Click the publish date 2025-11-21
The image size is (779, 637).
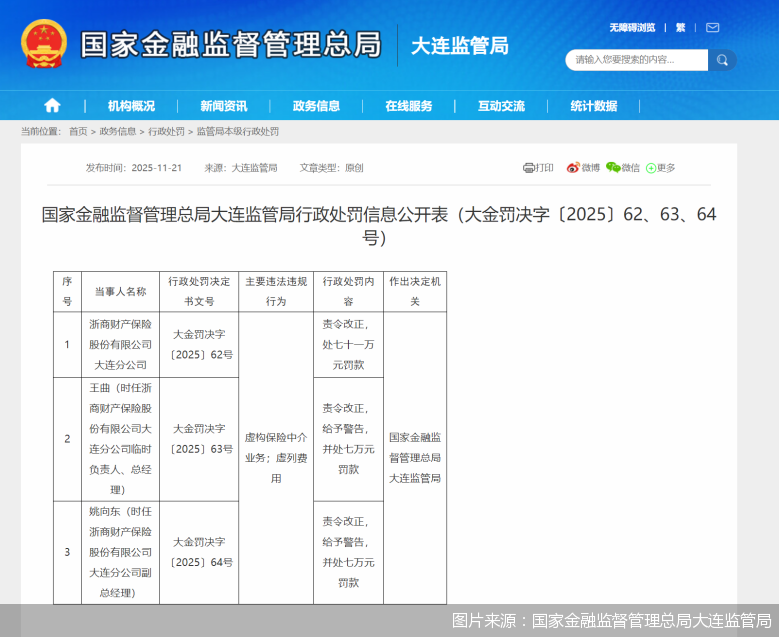click(156, 168)
